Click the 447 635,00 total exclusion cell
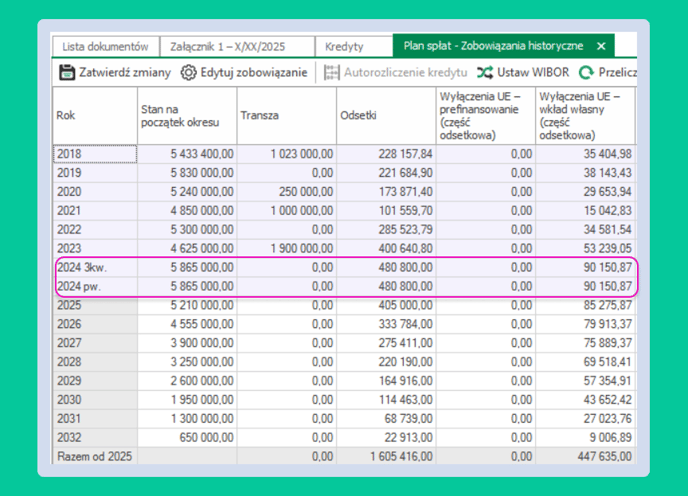This screenshot has width=688, height=496. 585,456
